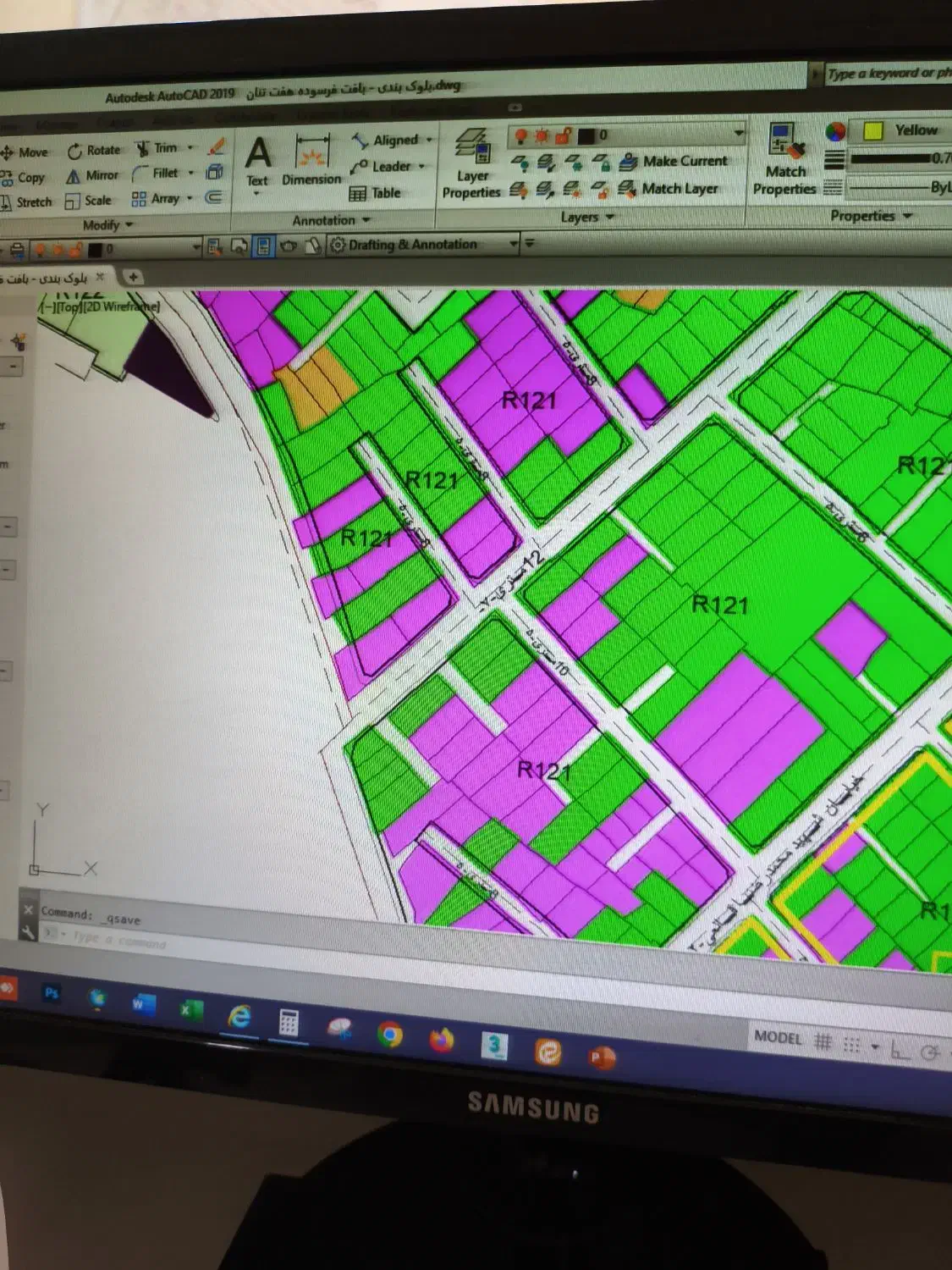The height and width of the screenshot is (1270, 952).
Task: Expand the Modify panel
Action: click(107, 225)
